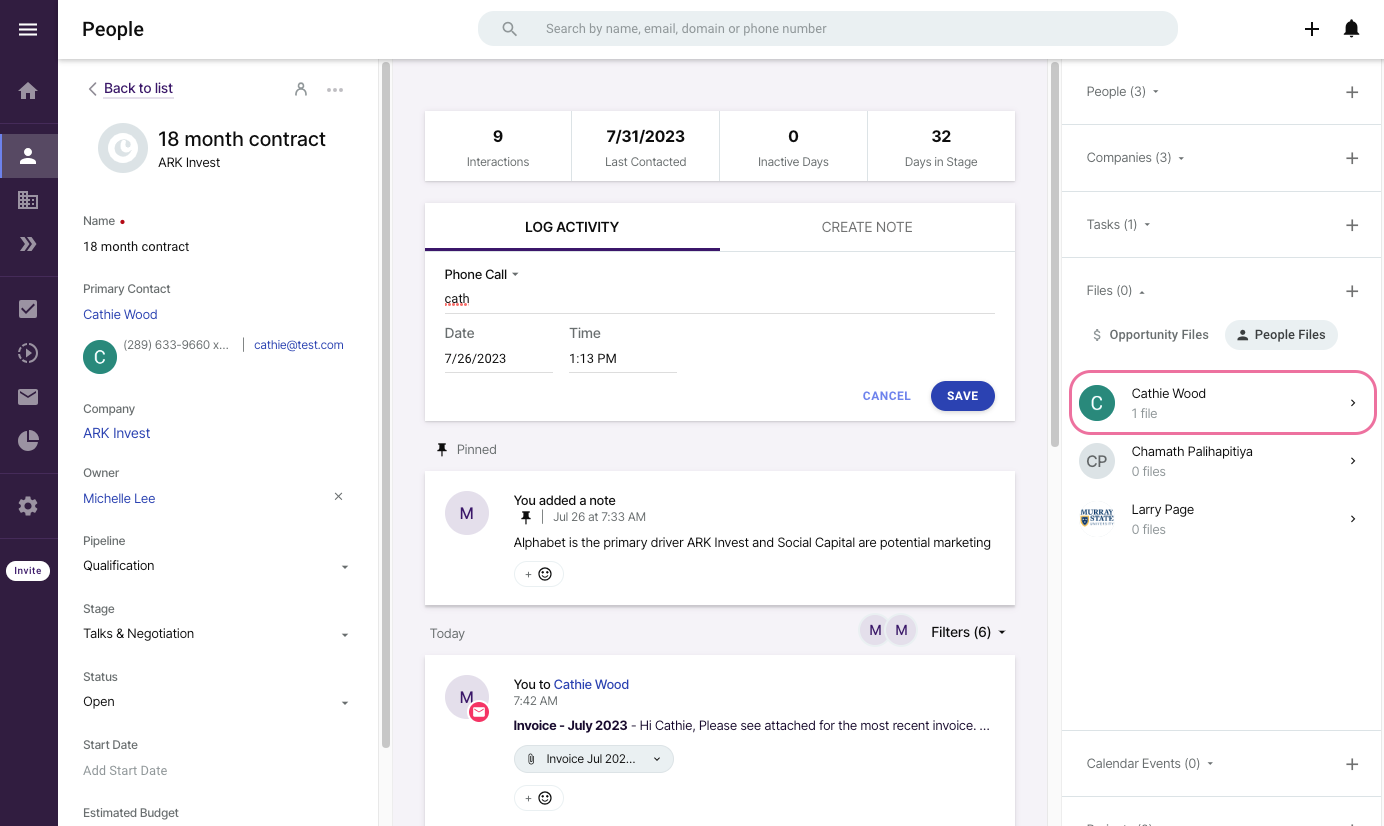This screenshot has height=826, width=1384.
Task: Open ARK Invest company link
Action: click(x=117, y=433)
